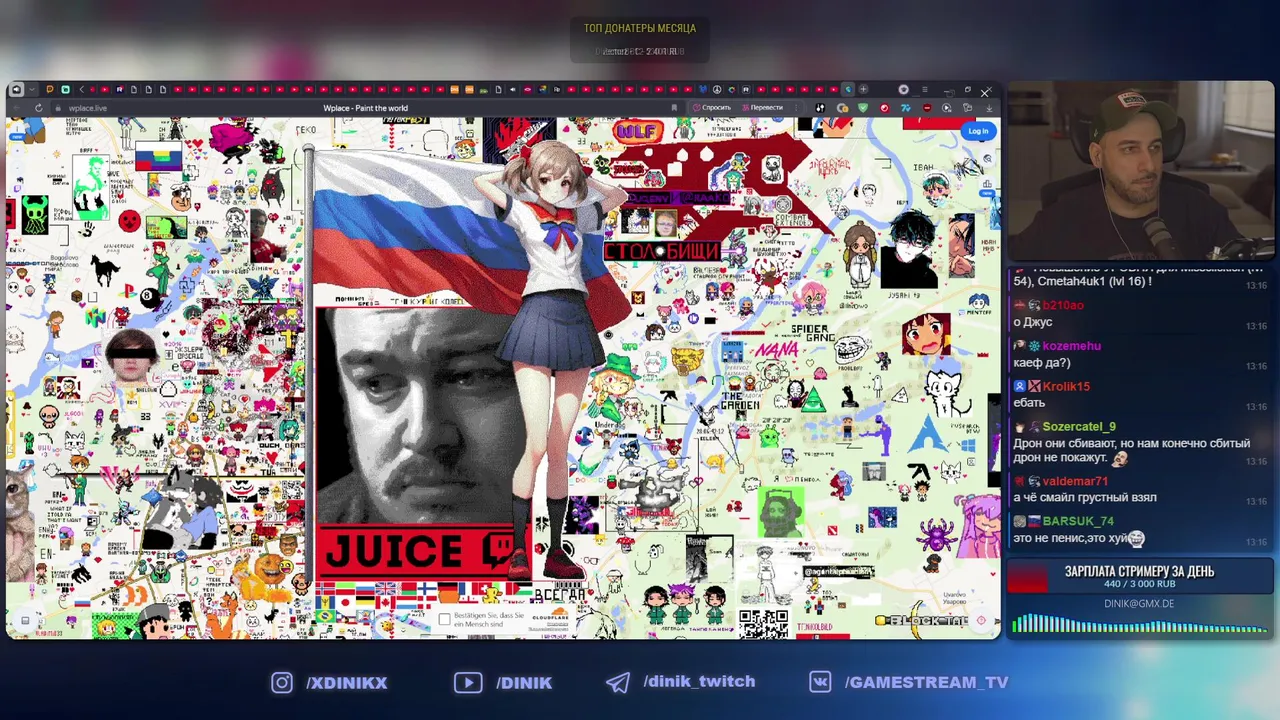This screenshot has height=720, width=1280.
Task: Click the map pin icon bottom-right of canvas
Action: coord(982,620)
